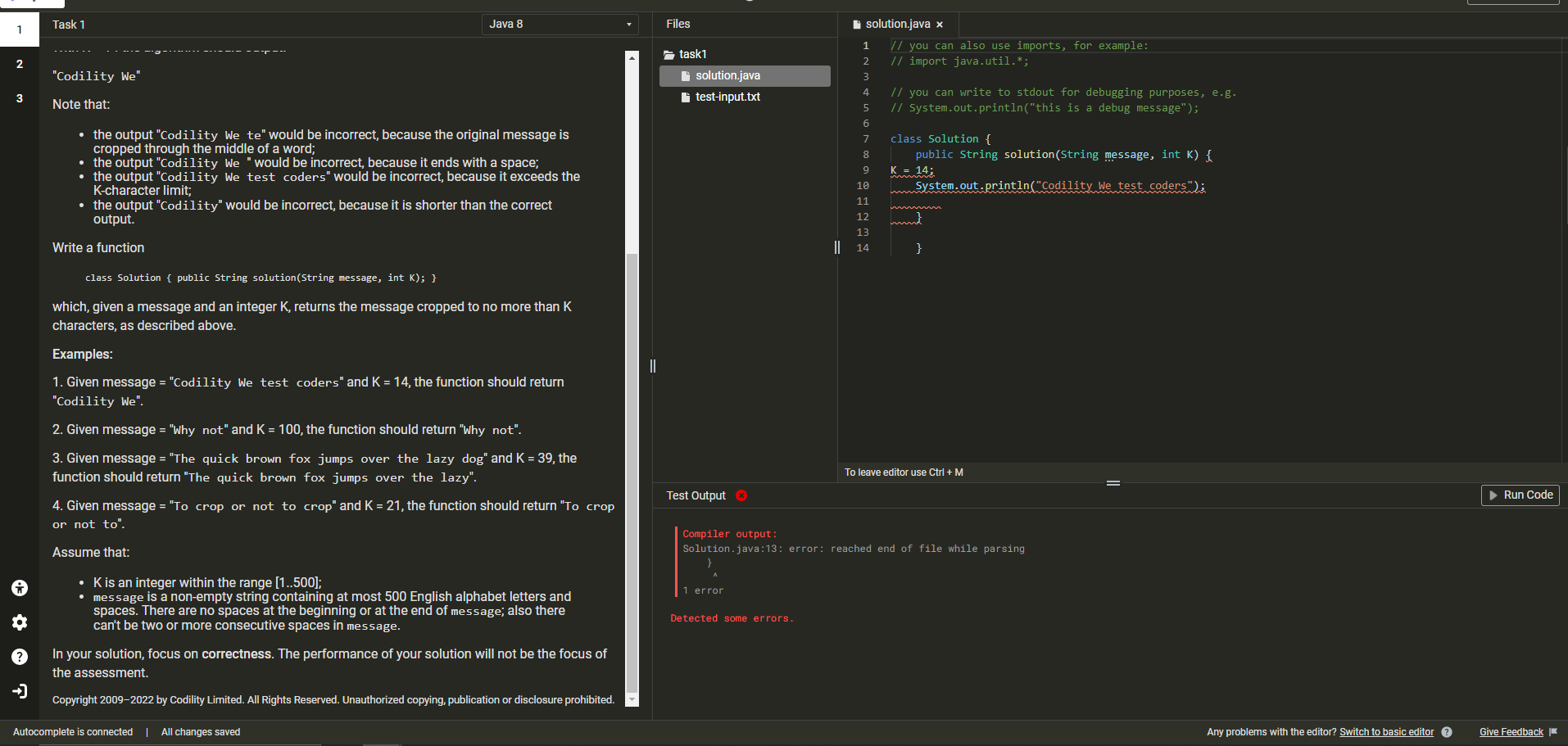This screenshot has width=1568, height=746.
Task: Close the solution.java editor tab
Action: click(940, 25)
